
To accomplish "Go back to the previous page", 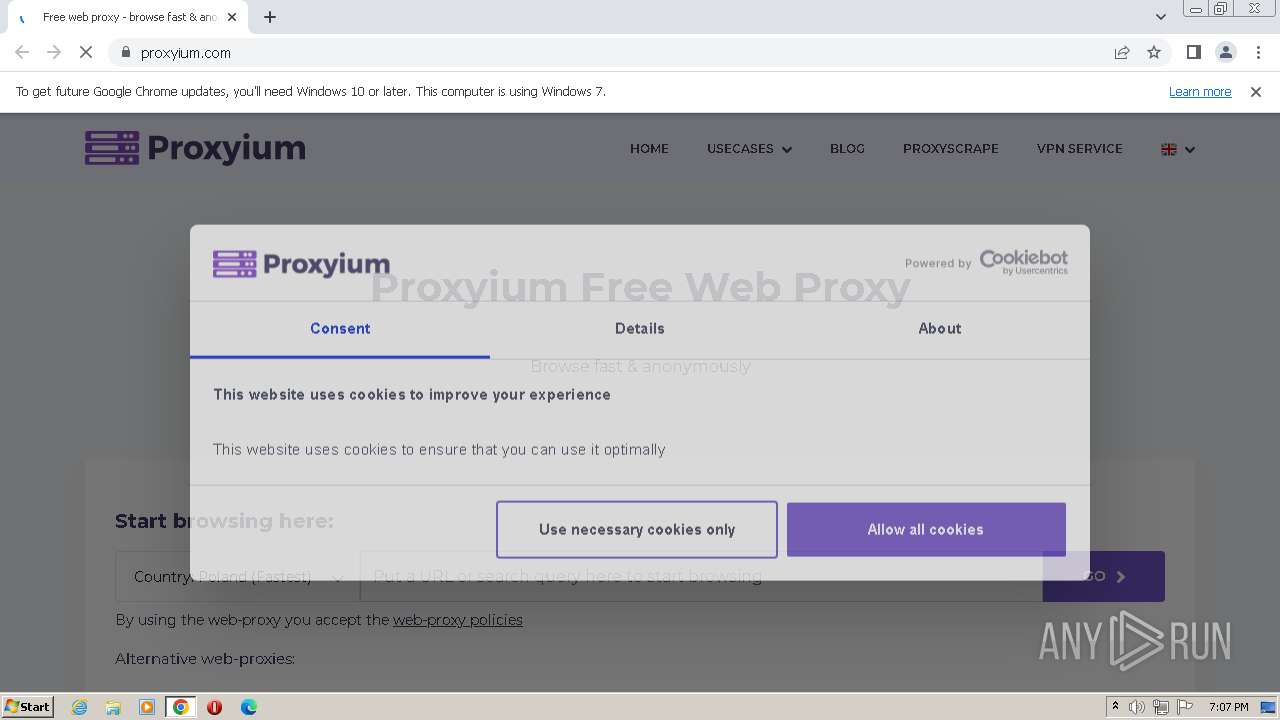I will [22, 52].
